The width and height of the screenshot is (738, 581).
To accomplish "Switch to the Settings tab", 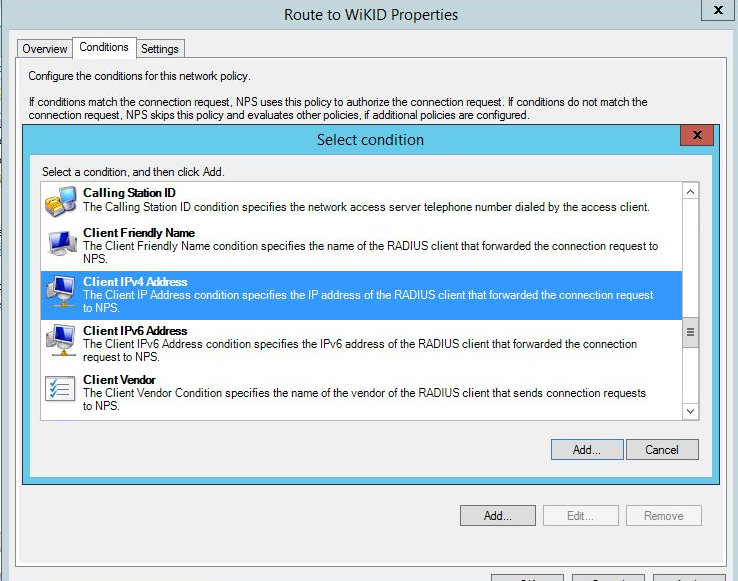I will pyautogui.click(x=160, y=49).
